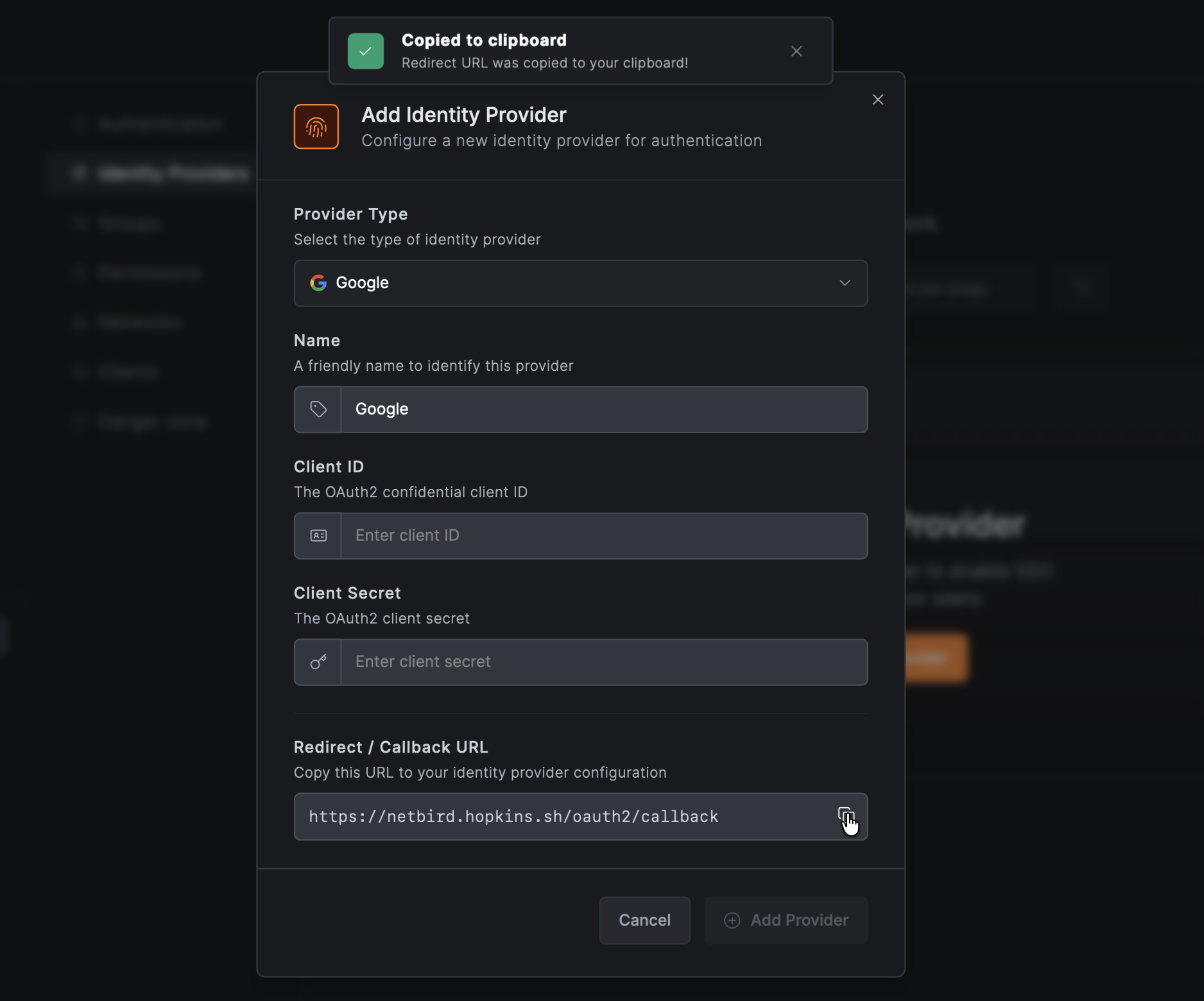Copy the Redirect URL with the copy icon
The image size is (1204, 1001).
coord(845,816)
